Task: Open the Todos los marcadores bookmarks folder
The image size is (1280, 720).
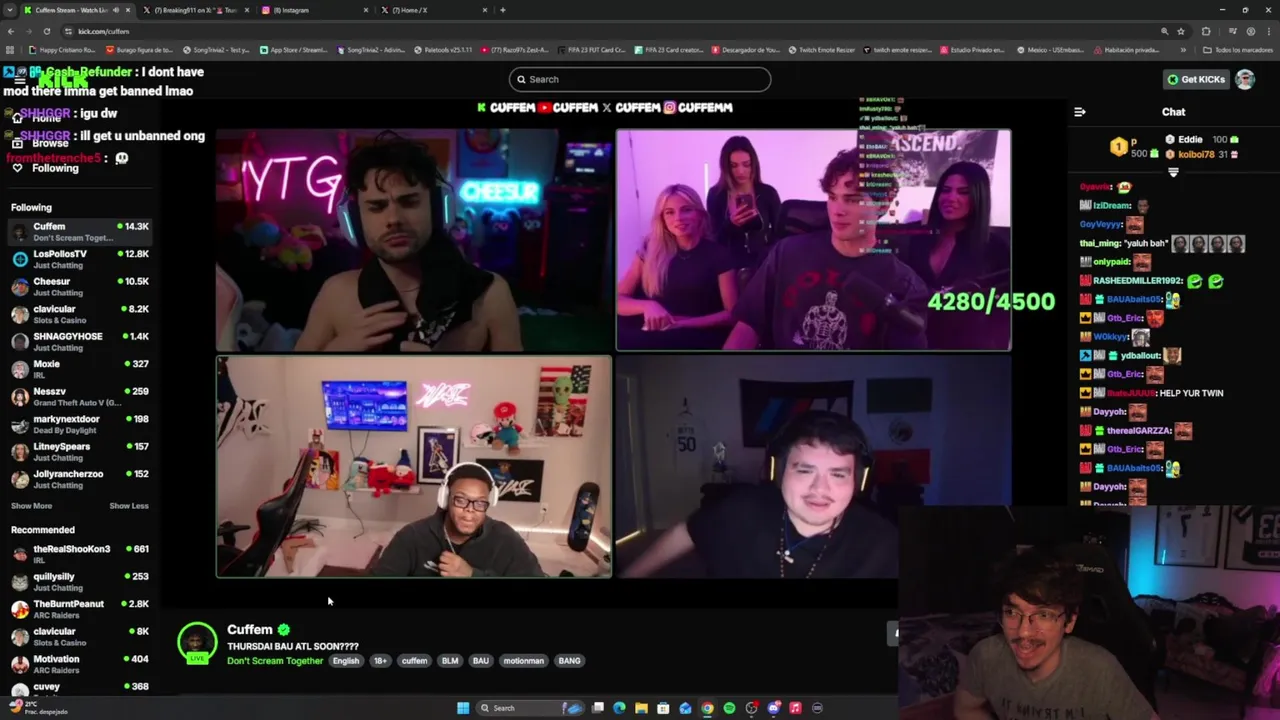Action: click(1238, 49)
